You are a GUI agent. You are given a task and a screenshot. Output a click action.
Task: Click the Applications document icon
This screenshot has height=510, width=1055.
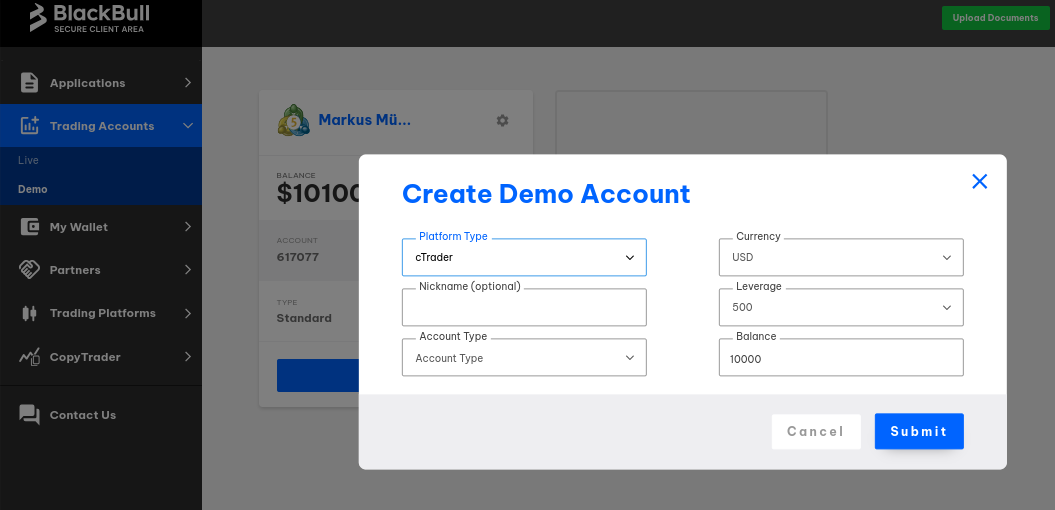29,83
